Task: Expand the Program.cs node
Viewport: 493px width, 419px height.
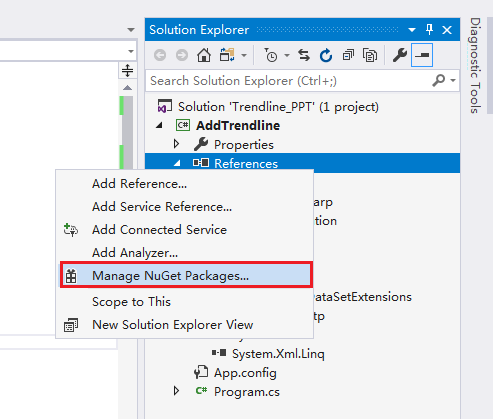Action: pos(176,391)
